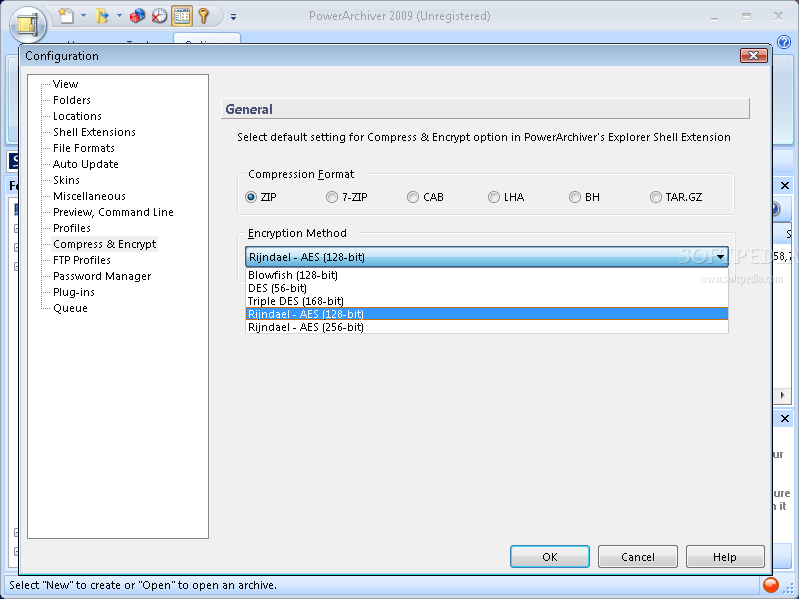Expand the Open archive dropdown arrow
This screenshot has height=599, width=799.
[119, 16]
